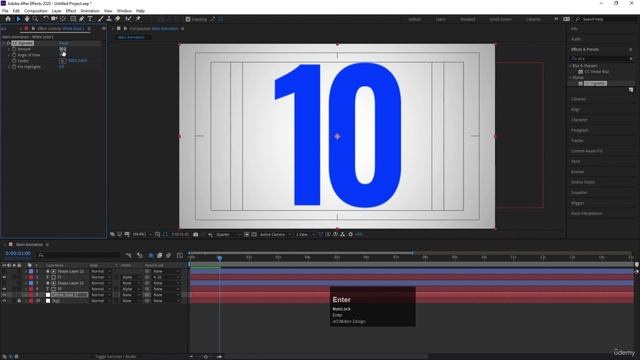Toggle the Snapping checkbox
This screenshot has width=640, height=360.
pos(188,19)
